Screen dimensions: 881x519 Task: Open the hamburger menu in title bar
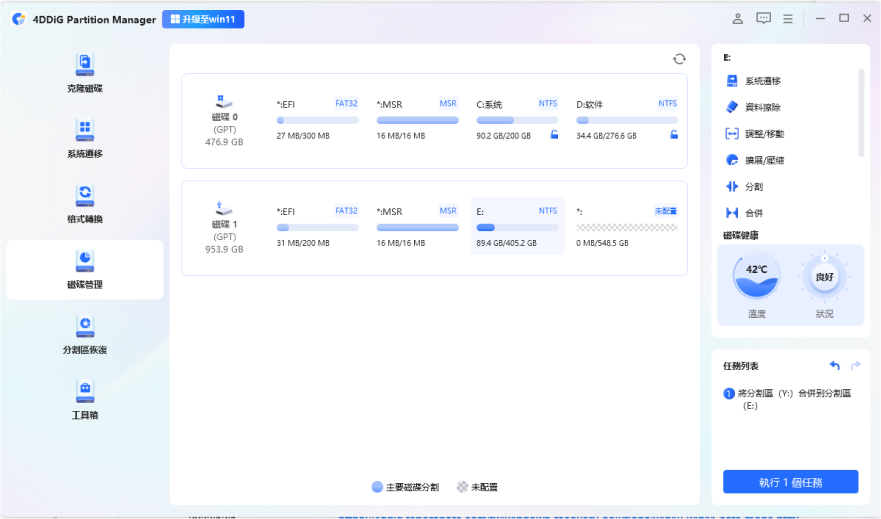click(x=789, y=19)
